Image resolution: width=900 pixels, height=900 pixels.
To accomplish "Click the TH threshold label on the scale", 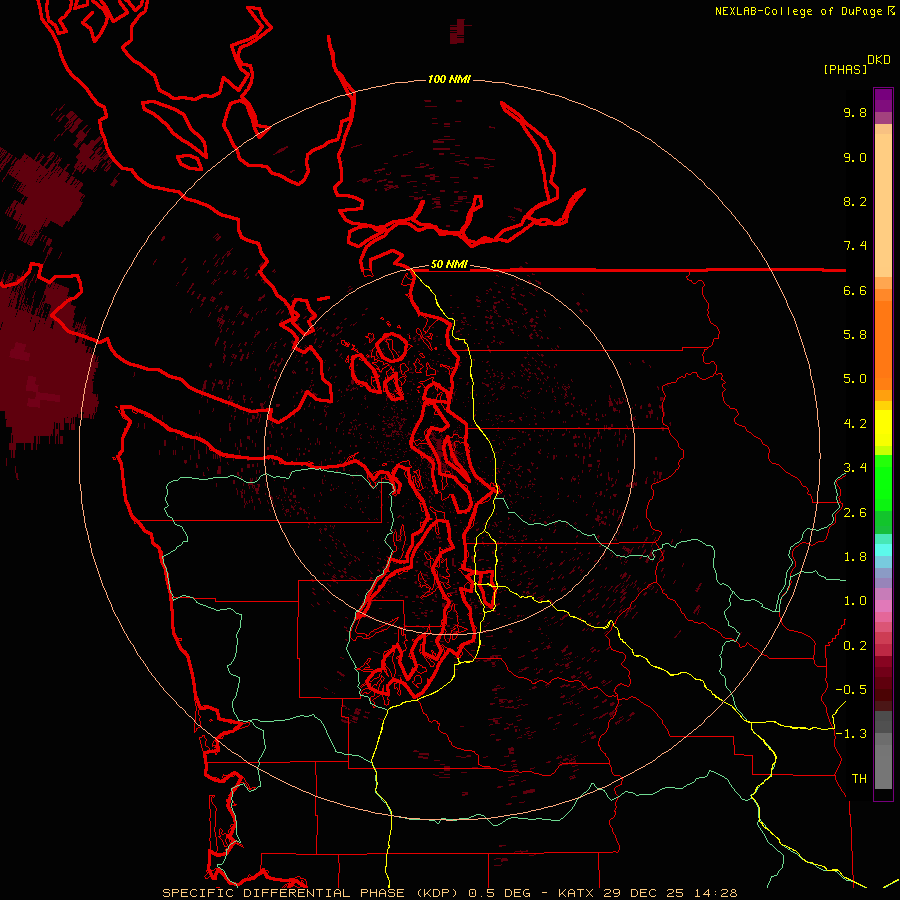I will point(859,779).
